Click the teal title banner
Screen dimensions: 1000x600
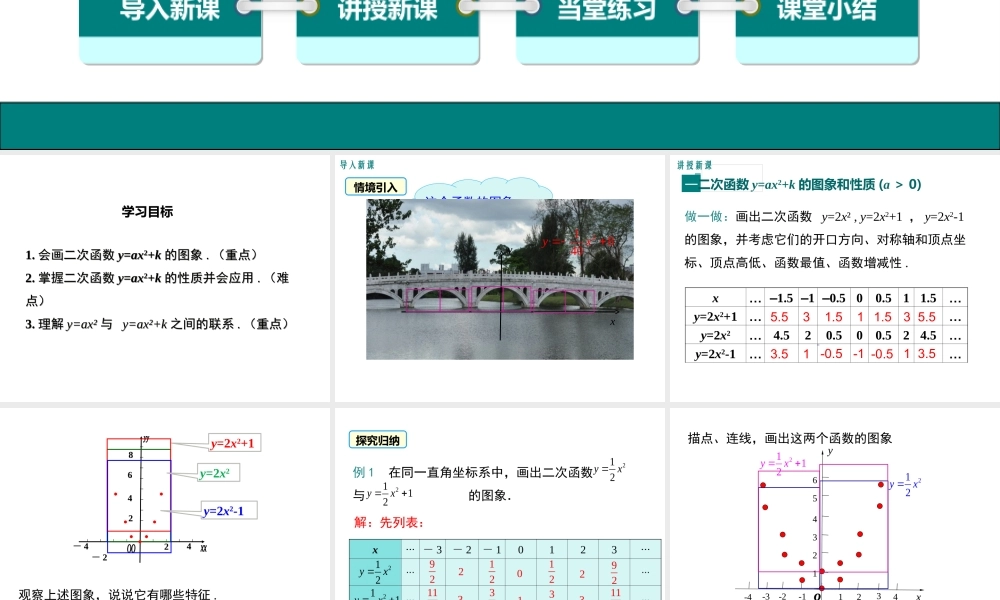click(500, 126)
